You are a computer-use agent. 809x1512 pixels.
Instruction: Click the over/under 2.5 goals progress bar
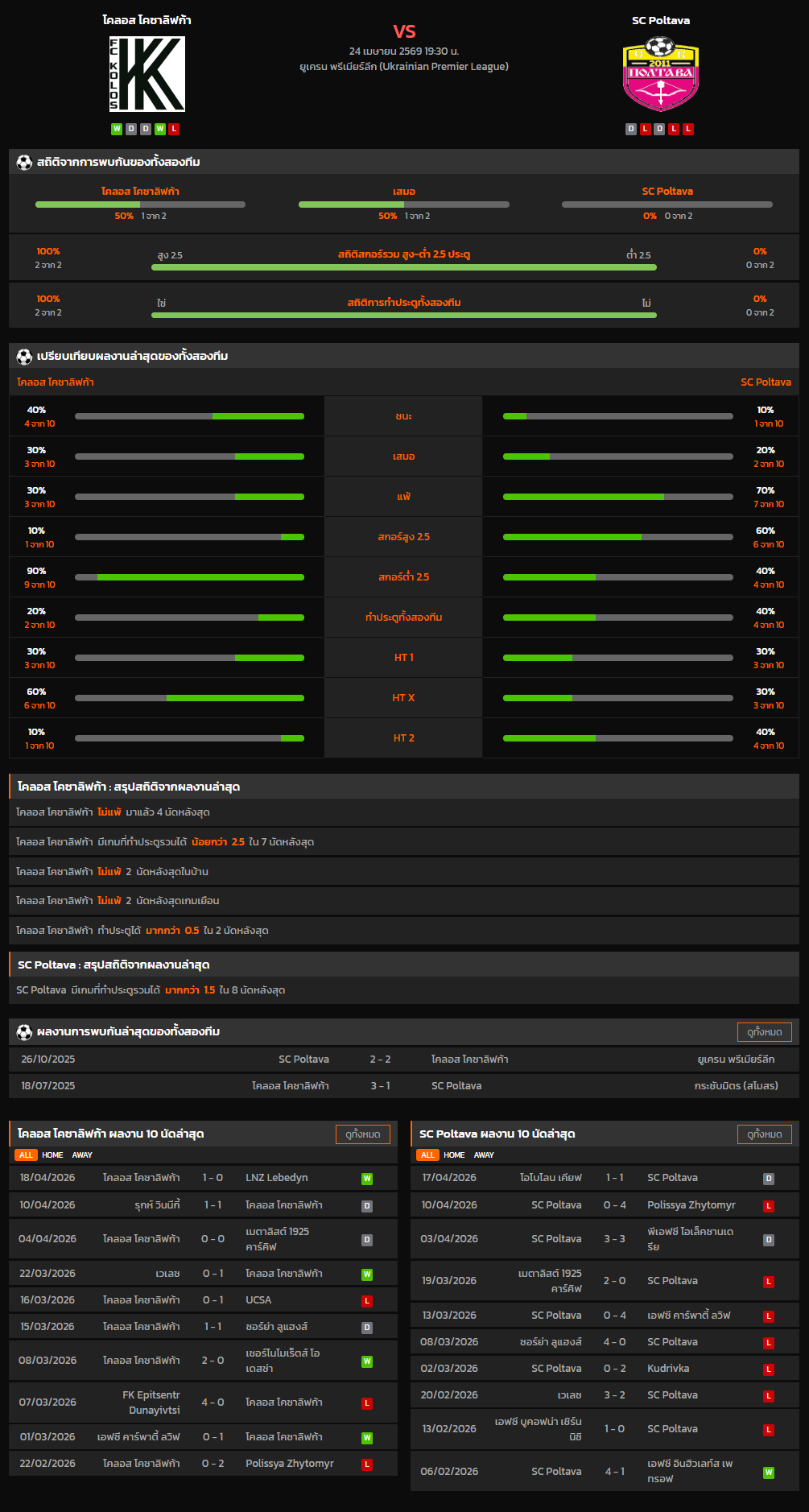tap(403, 268)
